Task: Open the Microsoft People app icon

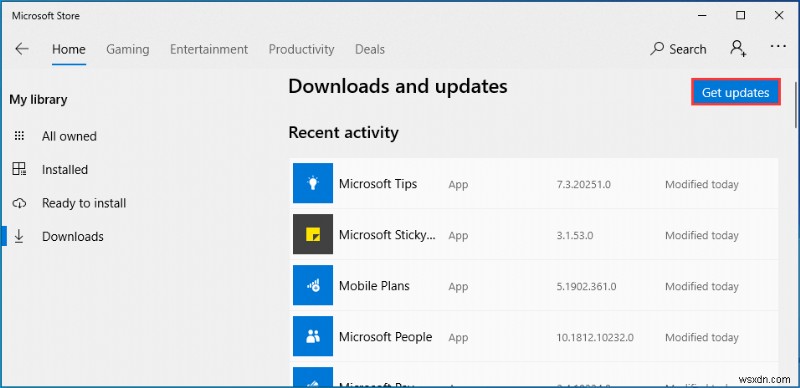Action: [313, 336]
